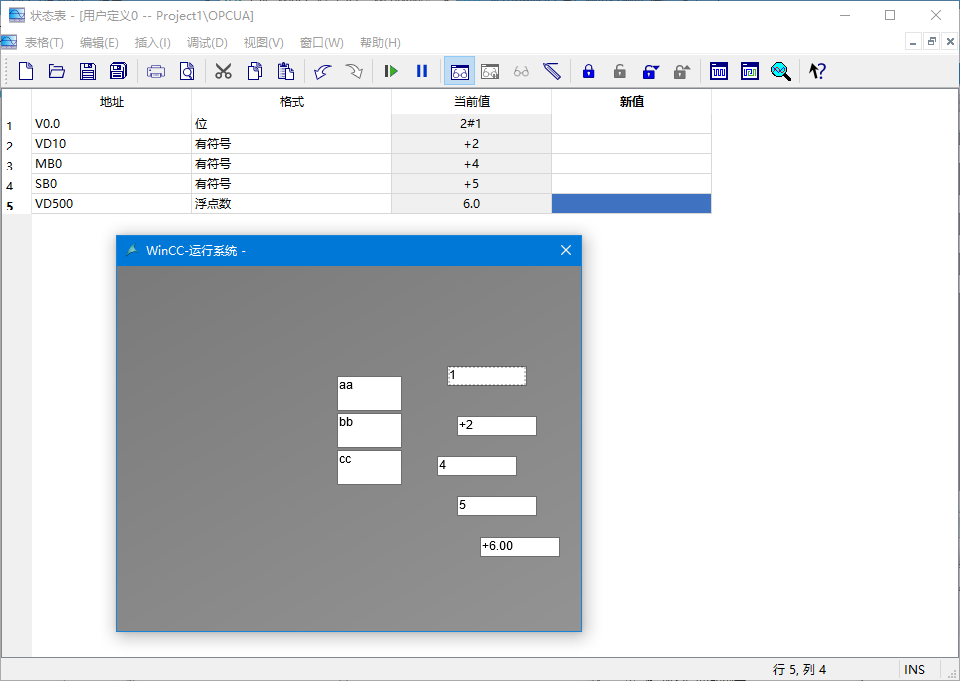The width and height of the screenshot is (960, 681).
Task: Select address cell MB0
Action: click(x=111, y=164)
